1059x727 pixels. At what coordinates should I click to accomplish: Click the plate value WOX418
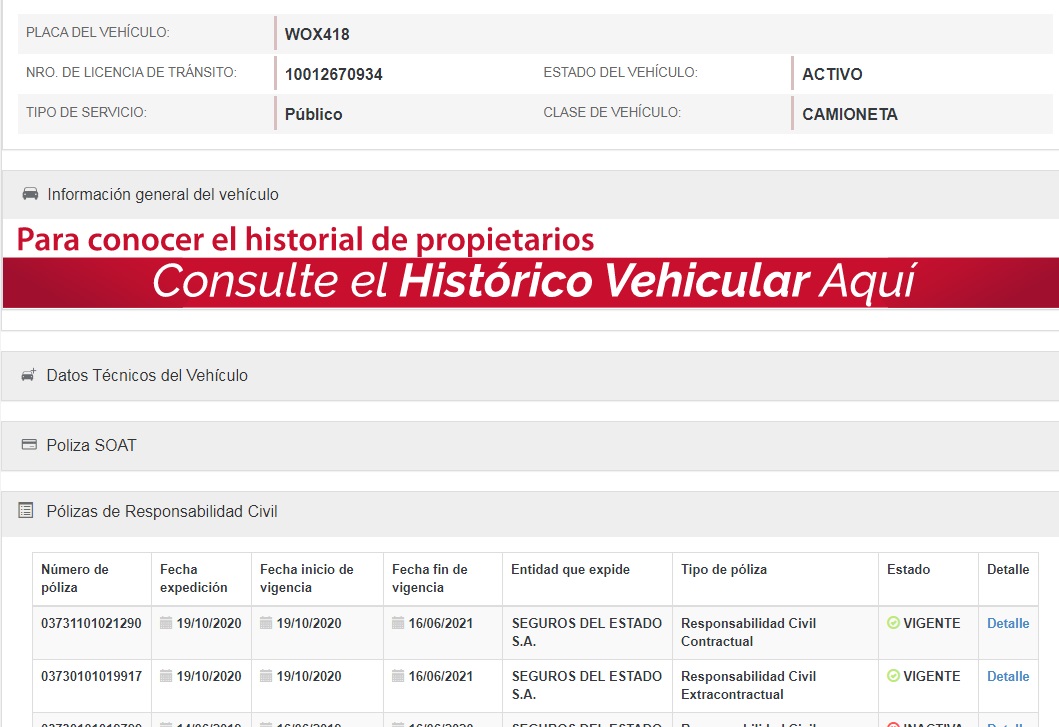[x=317, y=34]
